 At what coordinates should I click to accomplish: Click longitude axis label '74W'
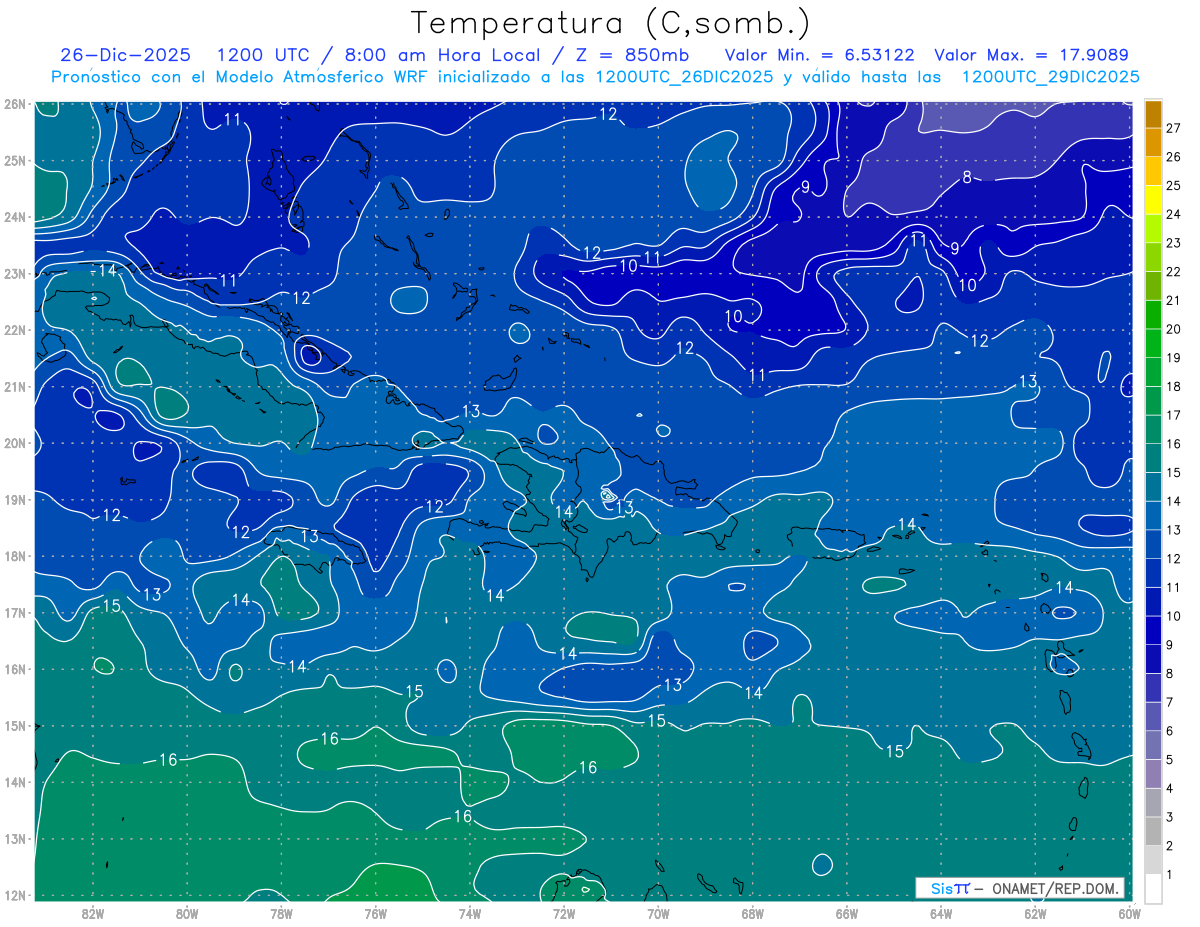click(x=470, y=913)
